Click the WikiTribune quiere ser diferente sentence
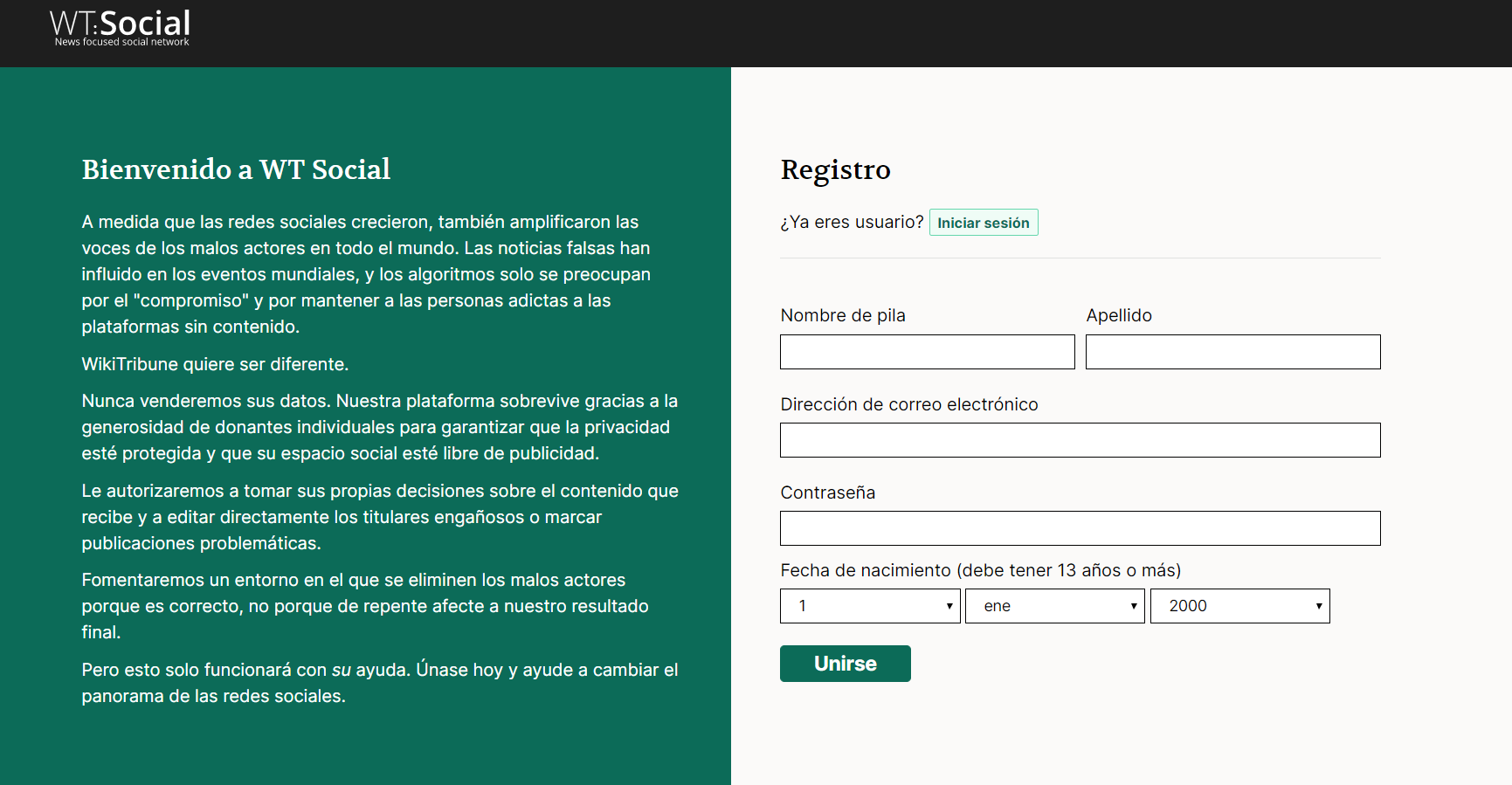1512x785 pixels. click(x=215, y=364)
